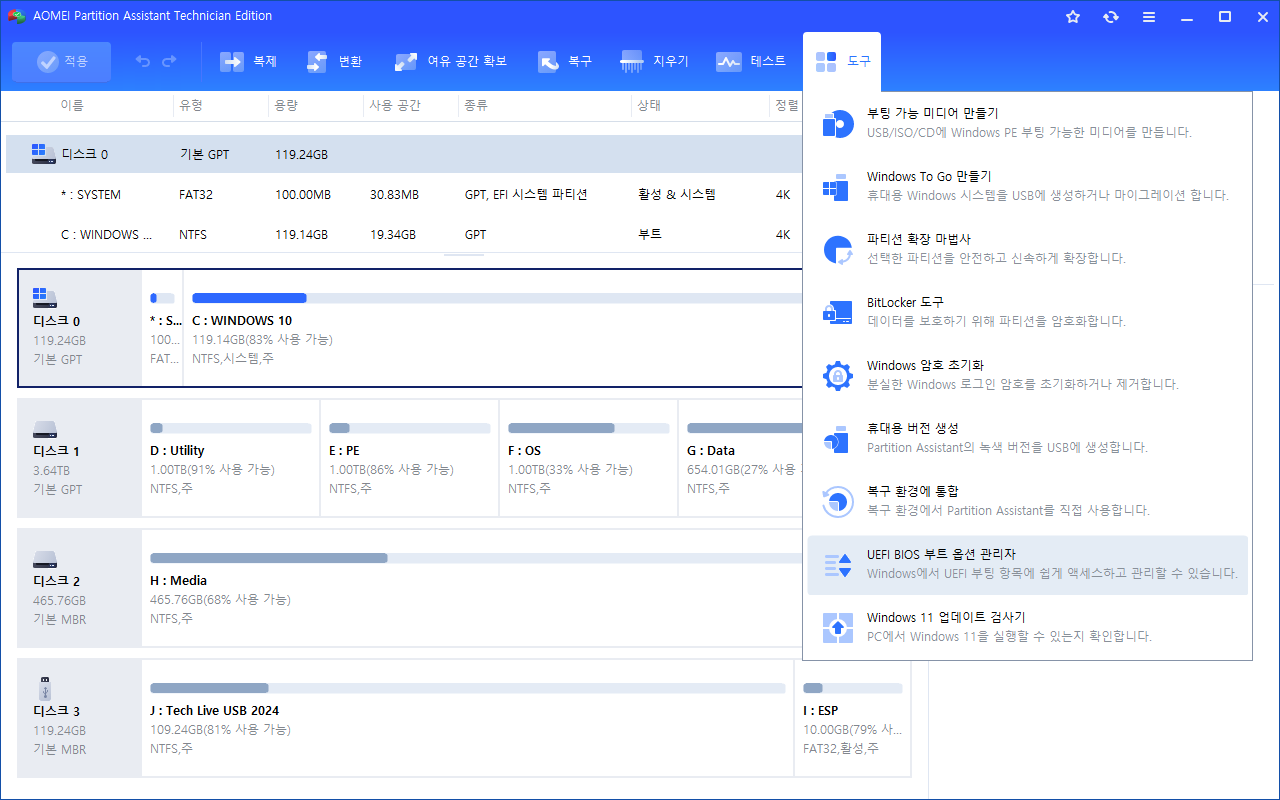Select the D : Utility partition block
Viewport: 1280px width, 800px height.
(230, 457)
